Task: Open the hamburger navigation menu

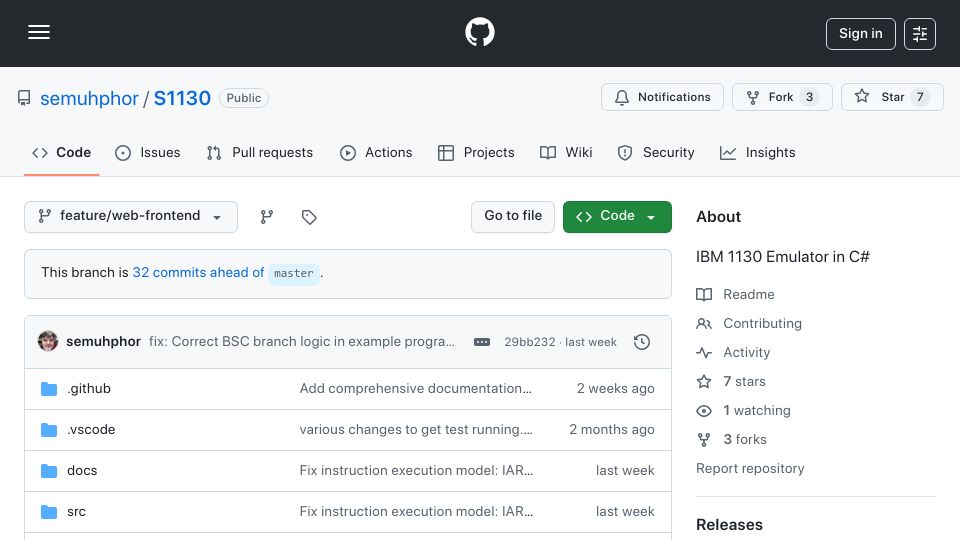Action: point(39,32)
